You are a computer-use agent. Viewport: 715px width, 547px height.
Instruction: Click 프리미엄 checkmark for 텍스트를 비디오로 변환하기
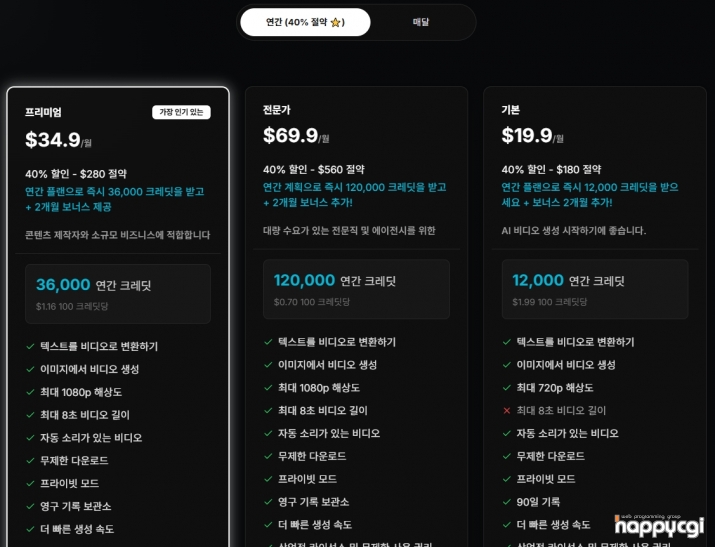coord(30,346)
